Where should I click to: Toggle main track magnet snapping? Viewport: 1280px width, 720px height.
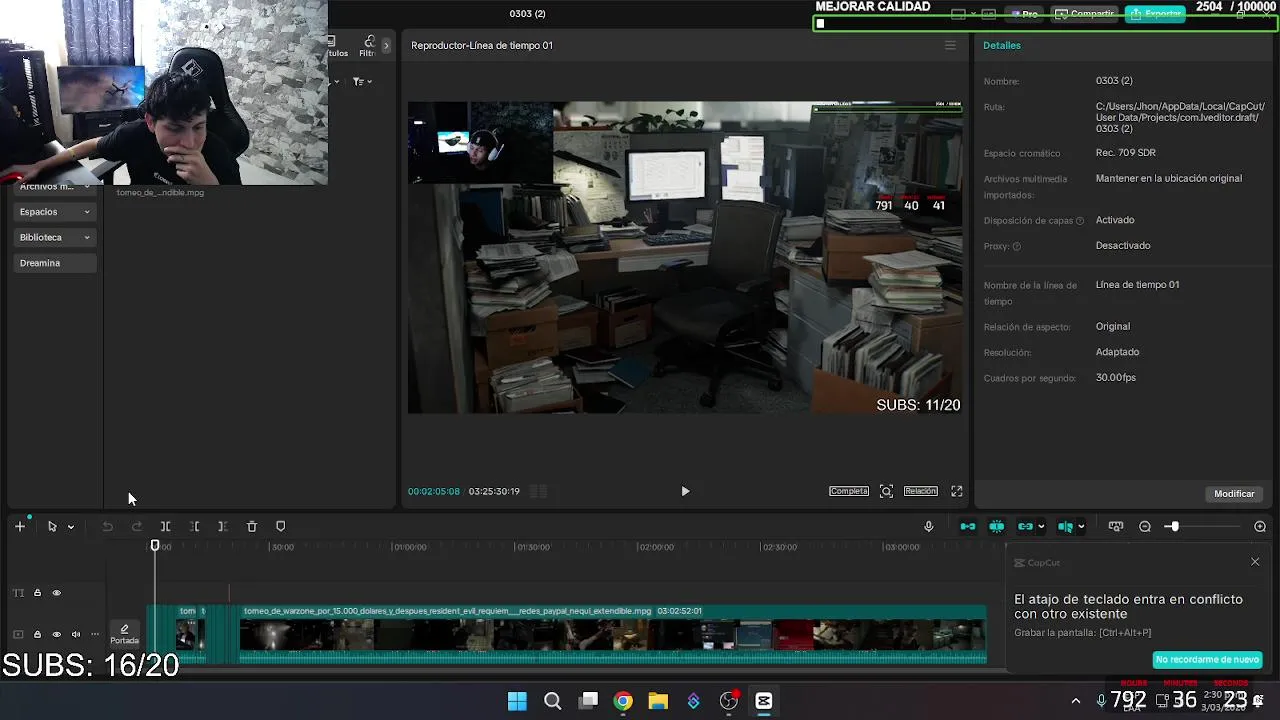(x=968, y=526)
